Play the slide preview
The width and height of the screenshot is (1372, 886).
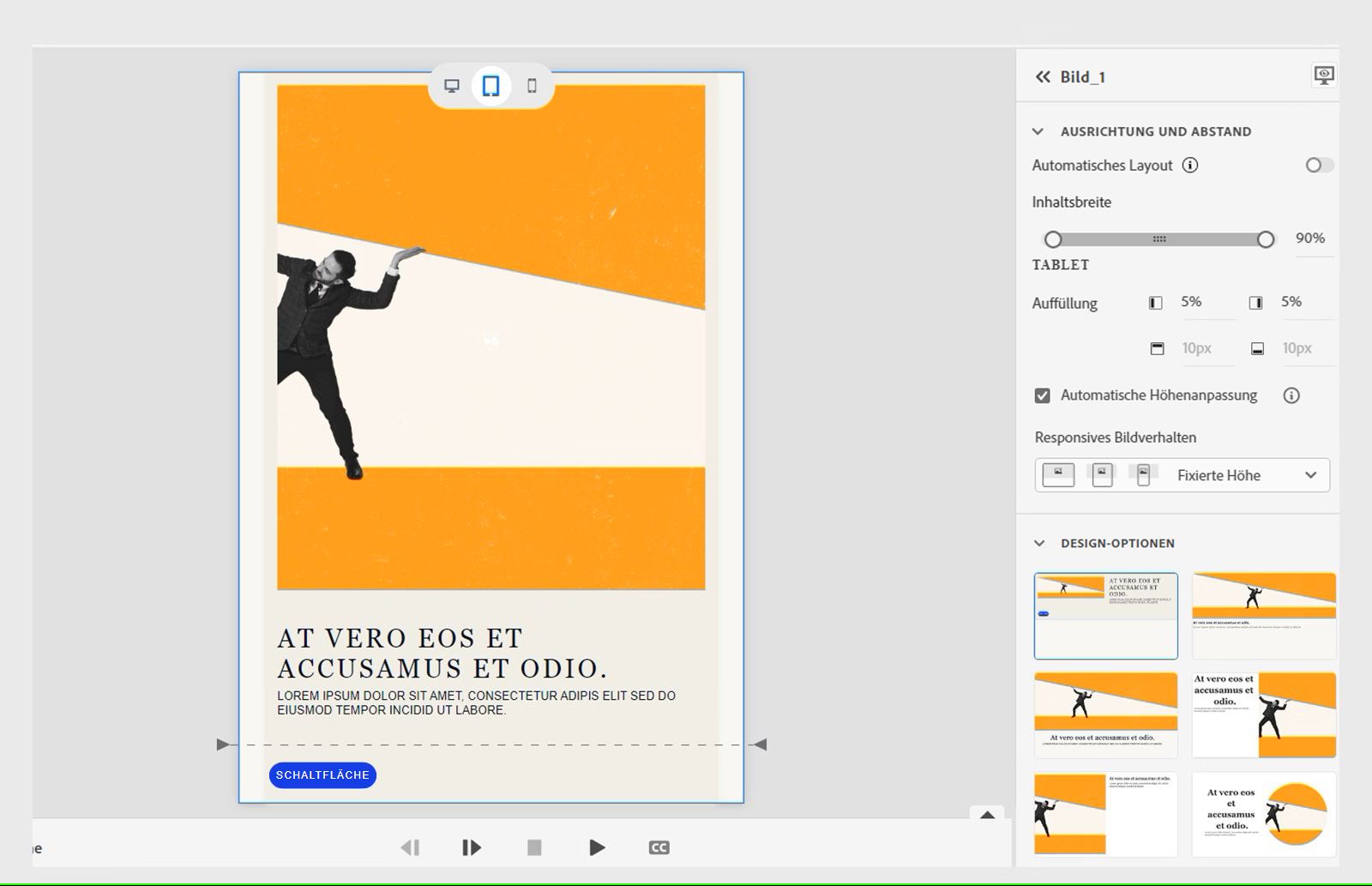(x=597, y=847)
